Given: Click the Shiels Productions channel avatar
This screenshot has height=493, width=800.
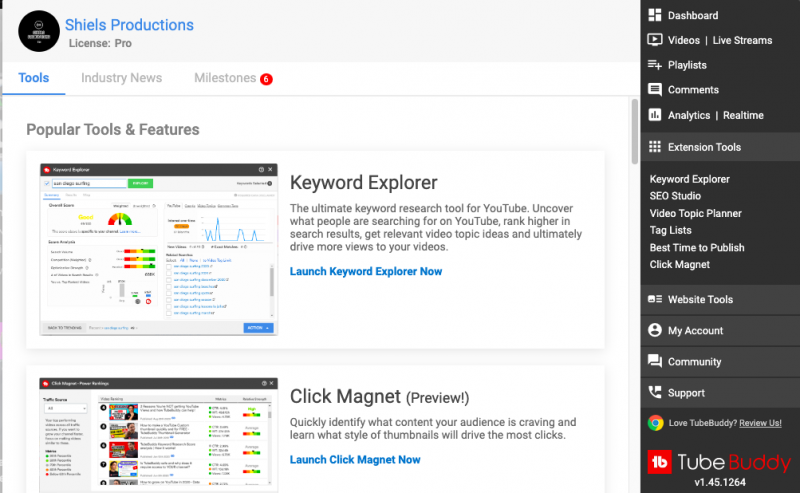Looking at the screenshot, I should (39, 31).
